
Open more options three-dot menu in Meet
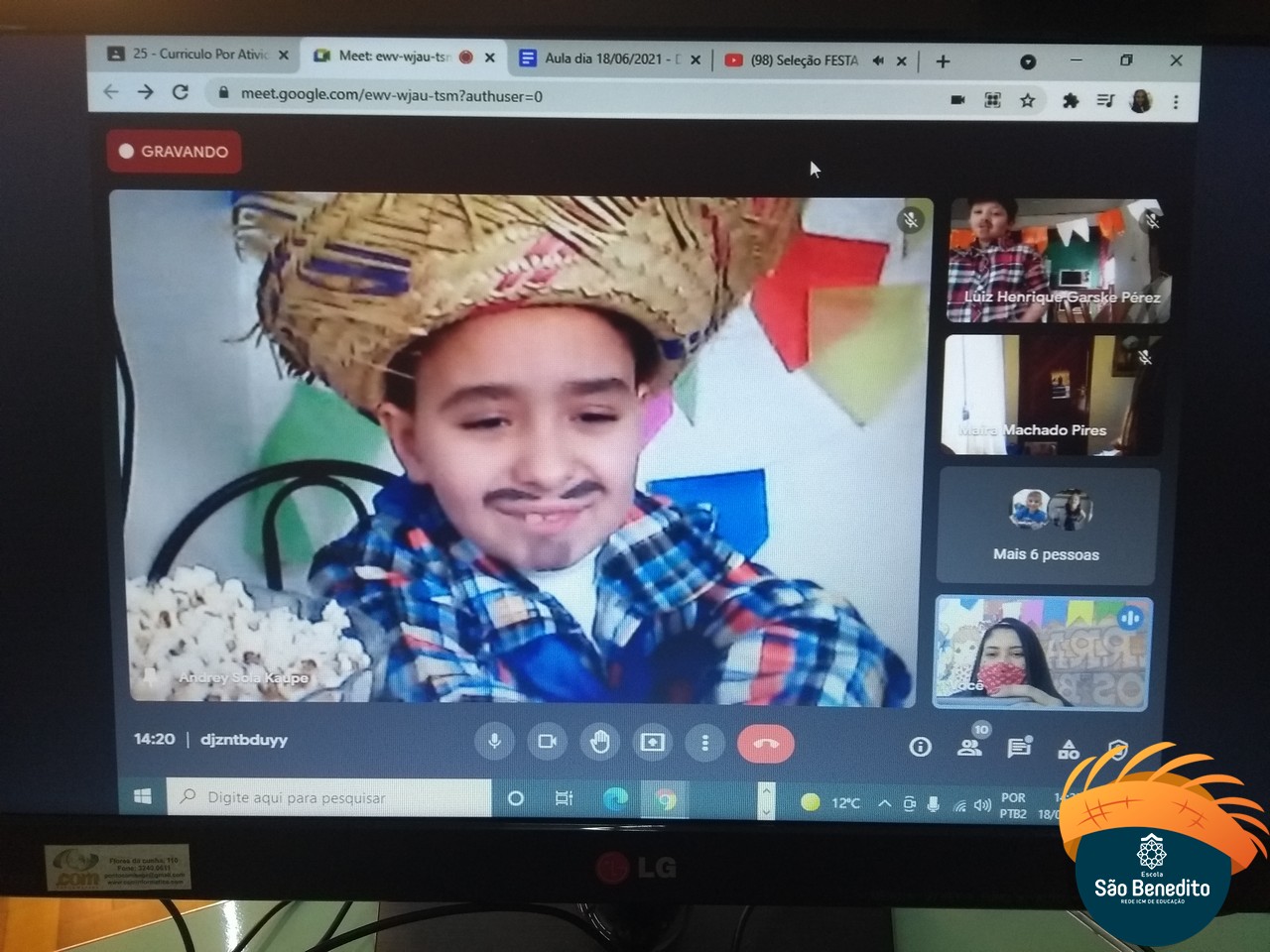click(x=704, y=743)
